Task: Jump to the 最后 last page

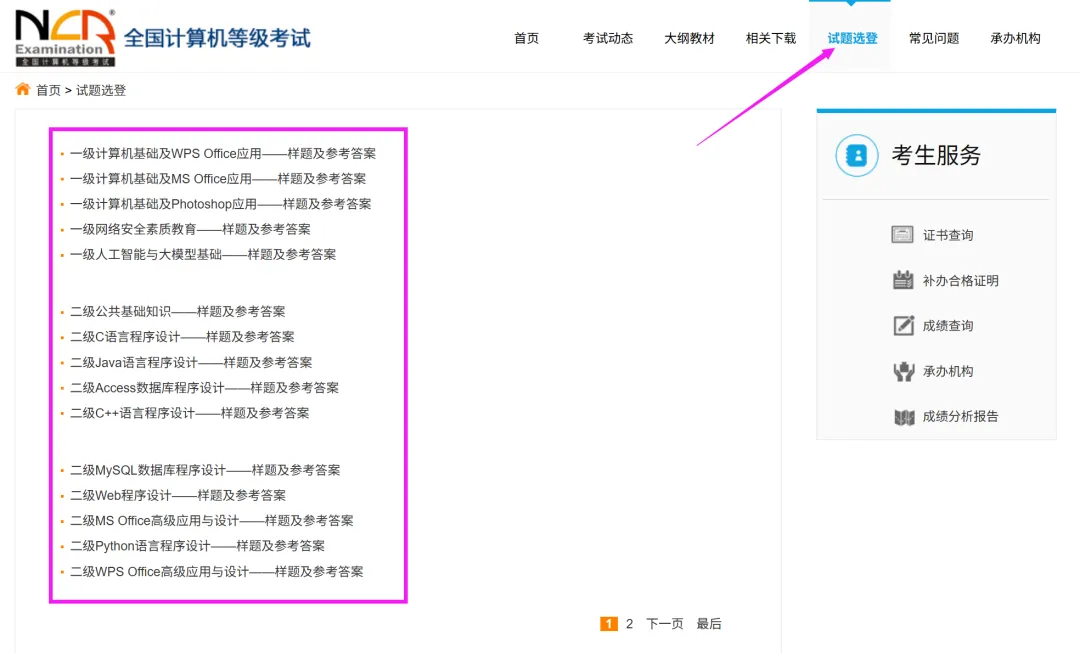Action: click(709, 623)
